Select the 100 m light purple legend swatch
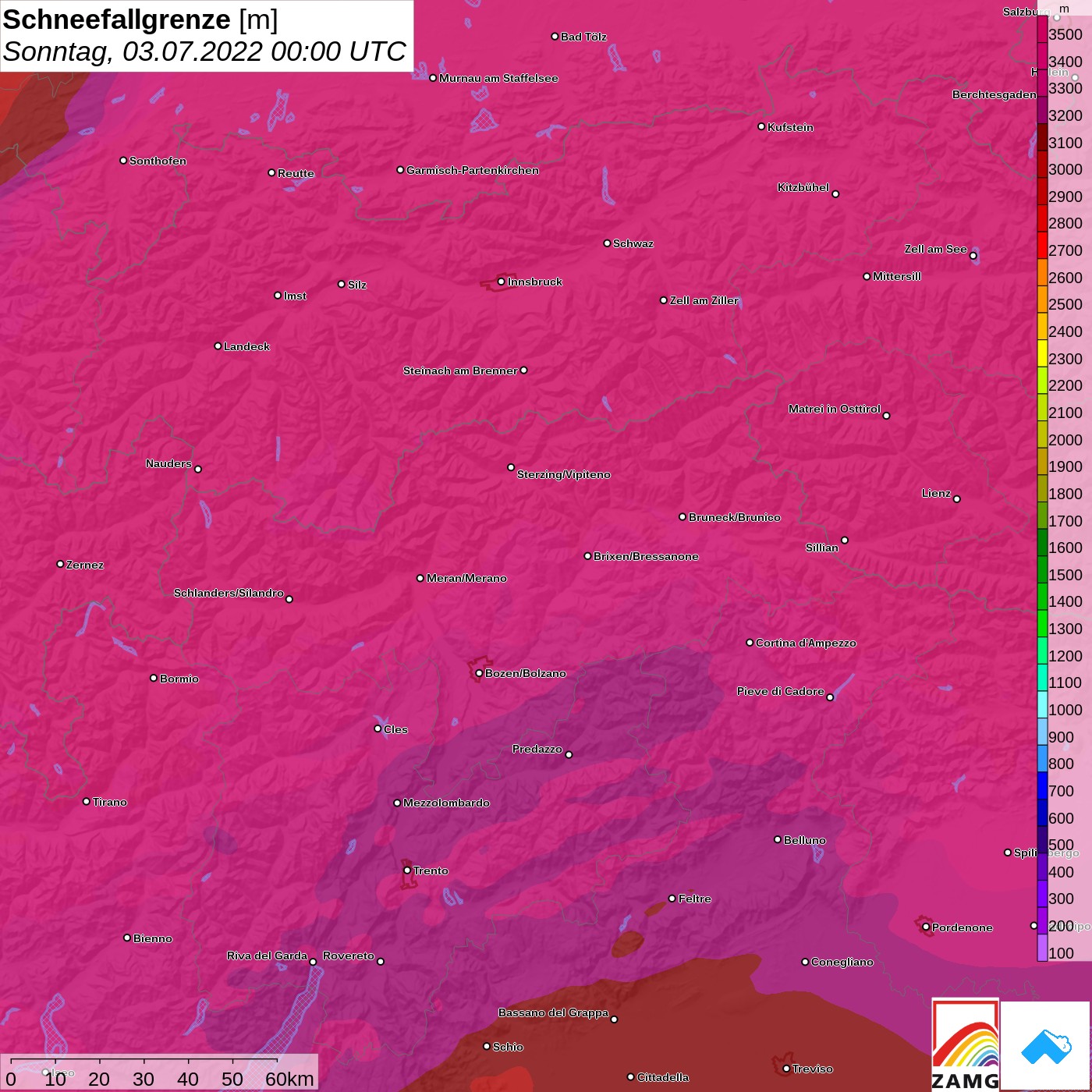Image resolution: width=1092 pixels, height=1092 pixels. [1042, 948]
